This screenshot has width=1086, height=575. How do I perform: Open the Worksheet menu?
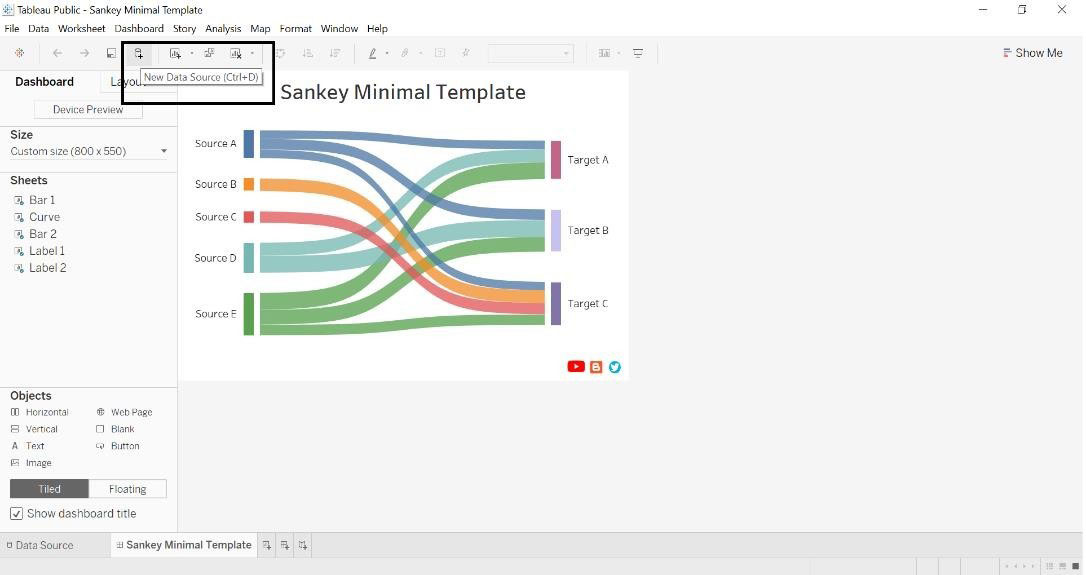pyautogui.click(x=81, y=28)
